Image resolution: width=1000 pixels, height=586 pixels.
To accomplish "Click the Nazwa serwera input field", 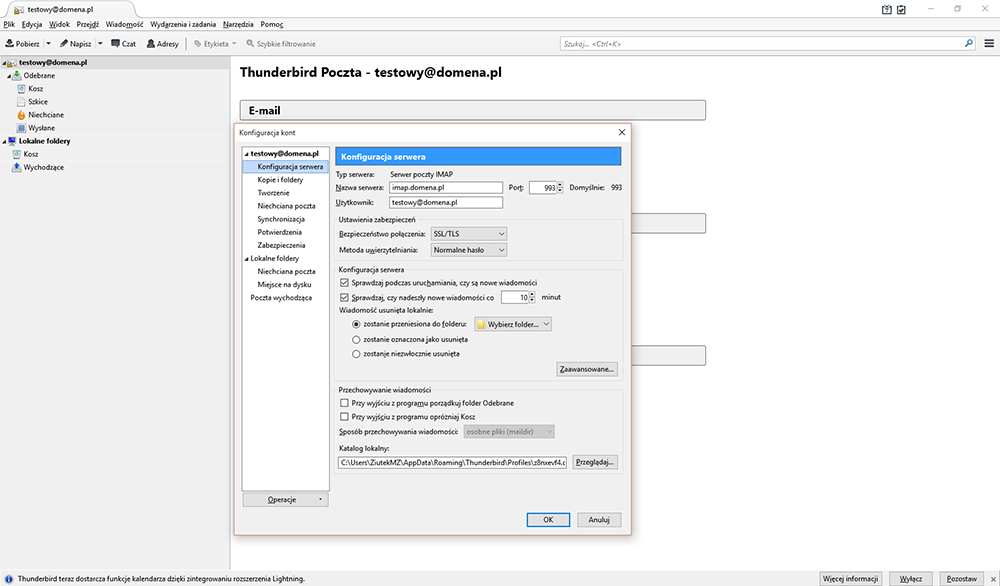I will tap(446, 187).
